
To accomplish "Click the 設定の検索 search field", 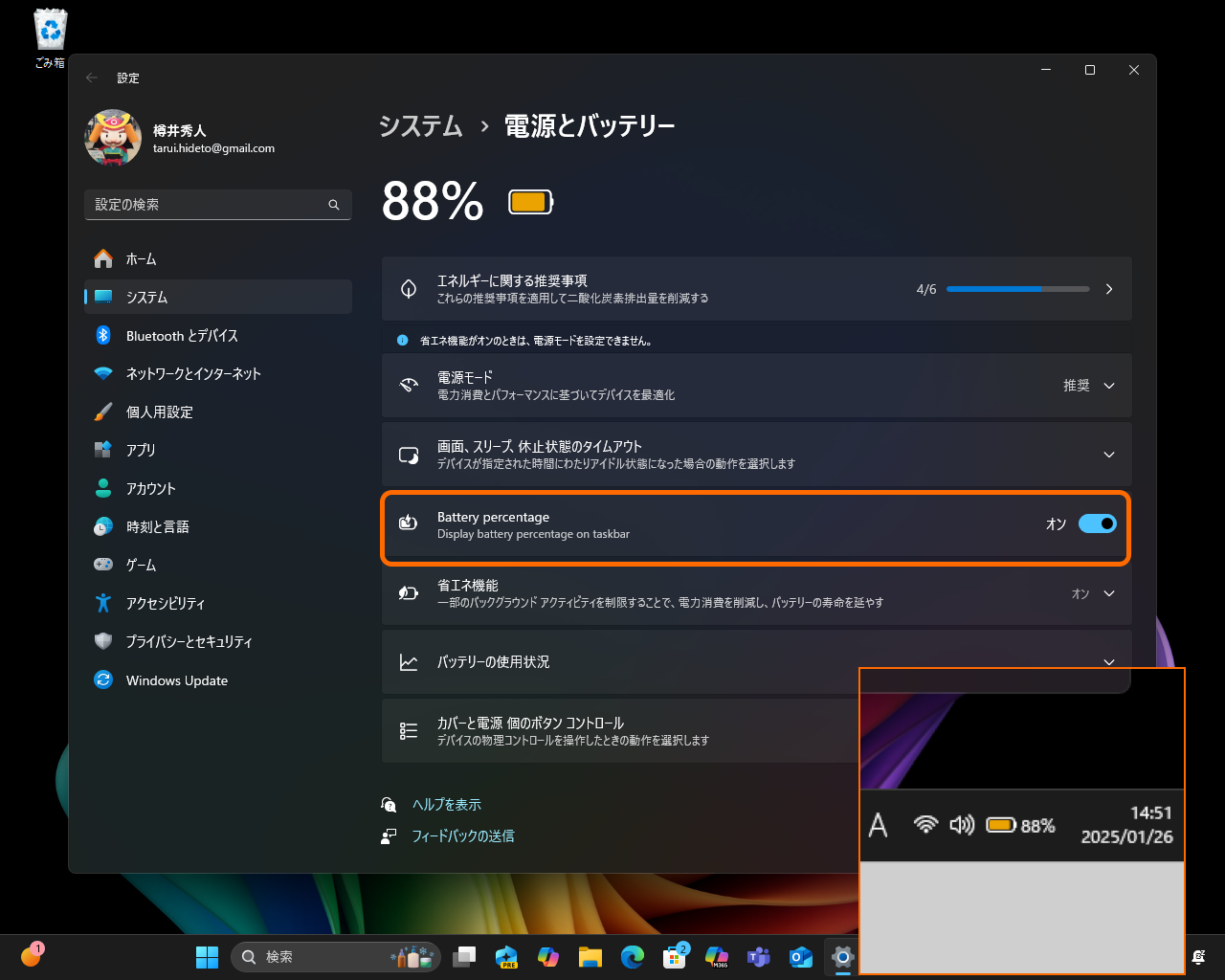I will [x=217, y=204].
